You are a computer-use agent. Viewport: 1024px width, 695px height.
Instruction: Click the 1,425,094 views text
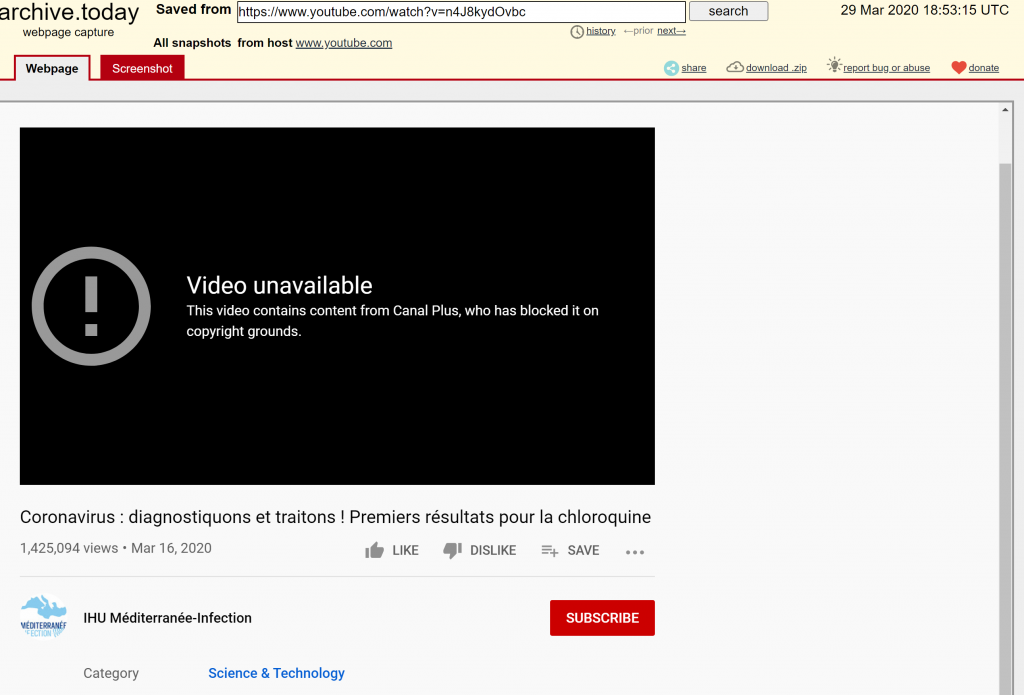click(x=69, y=548)
